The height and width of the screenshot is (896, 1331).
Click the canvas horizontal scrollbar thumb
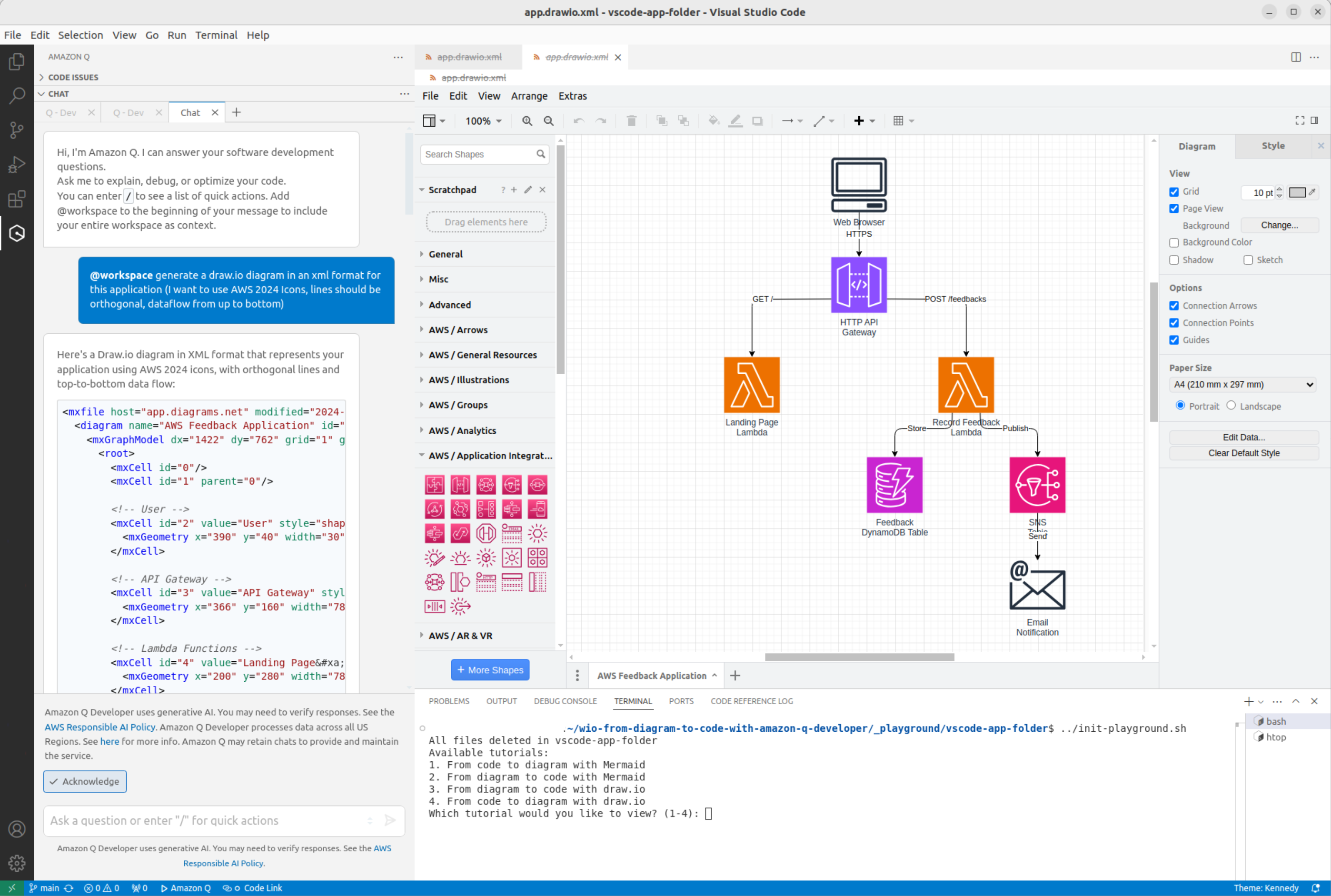[859, 657]
